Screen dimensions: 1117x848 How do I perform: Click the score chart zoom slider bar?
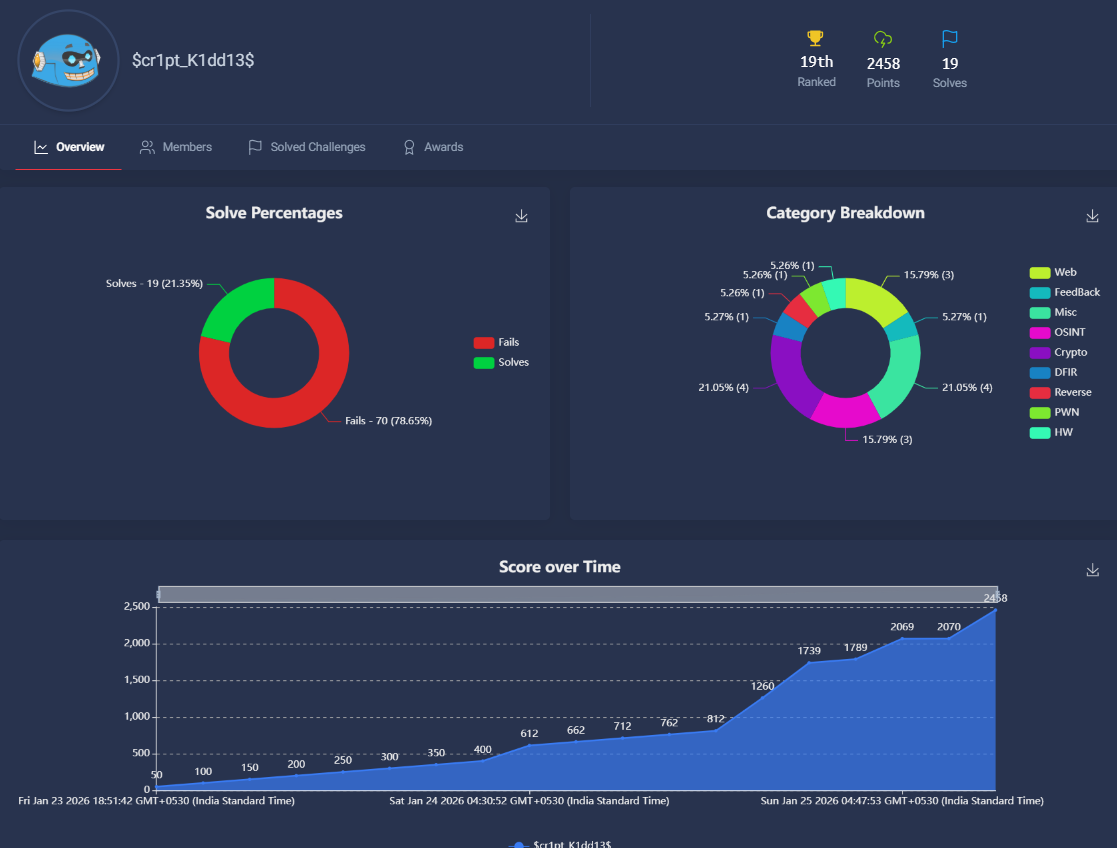pos(577,594)
